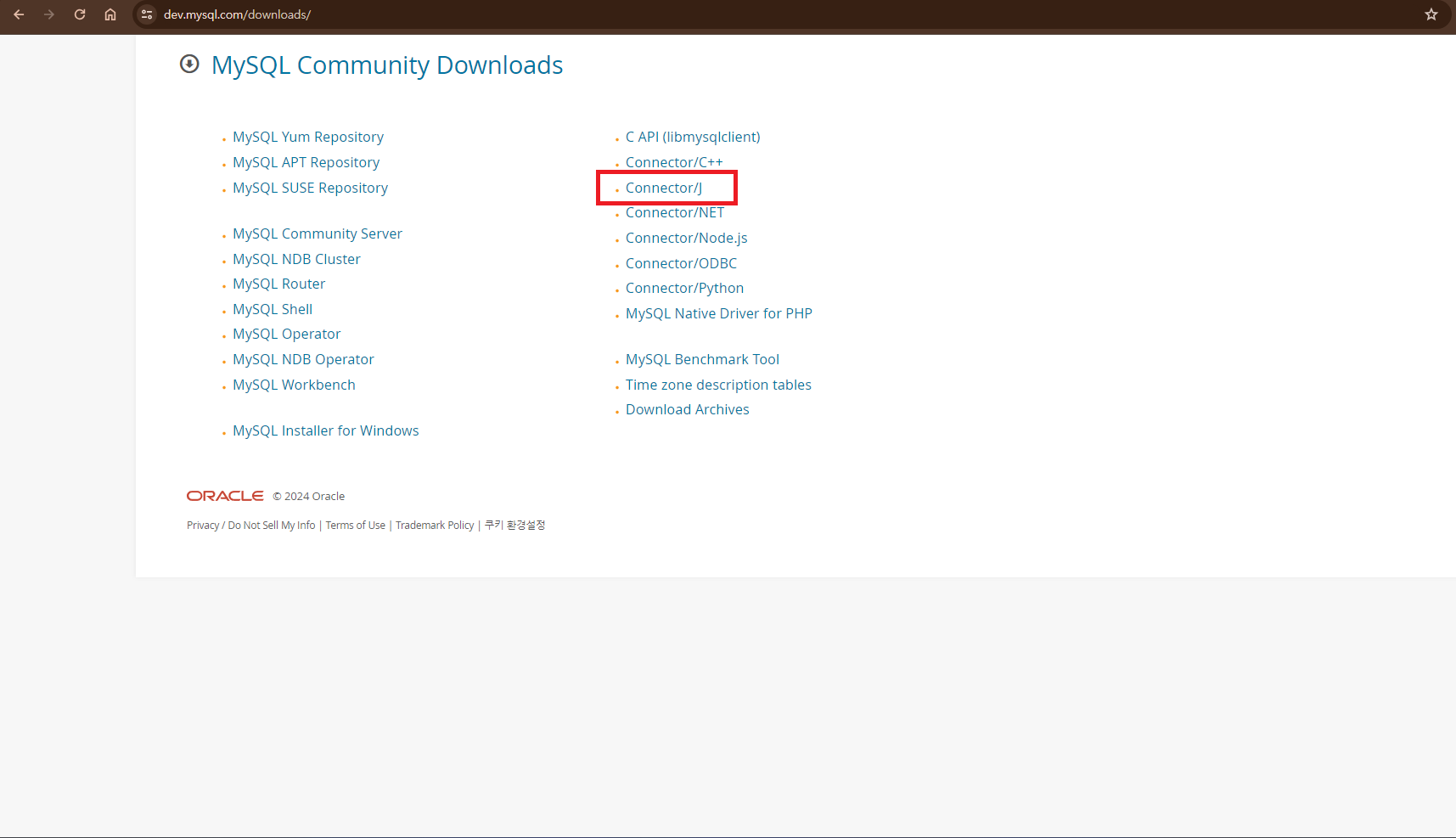Open Privacy / Do Not Sell My Info link
The height and width of the screenshot is (838, 1456).
(x=250, y=526)
